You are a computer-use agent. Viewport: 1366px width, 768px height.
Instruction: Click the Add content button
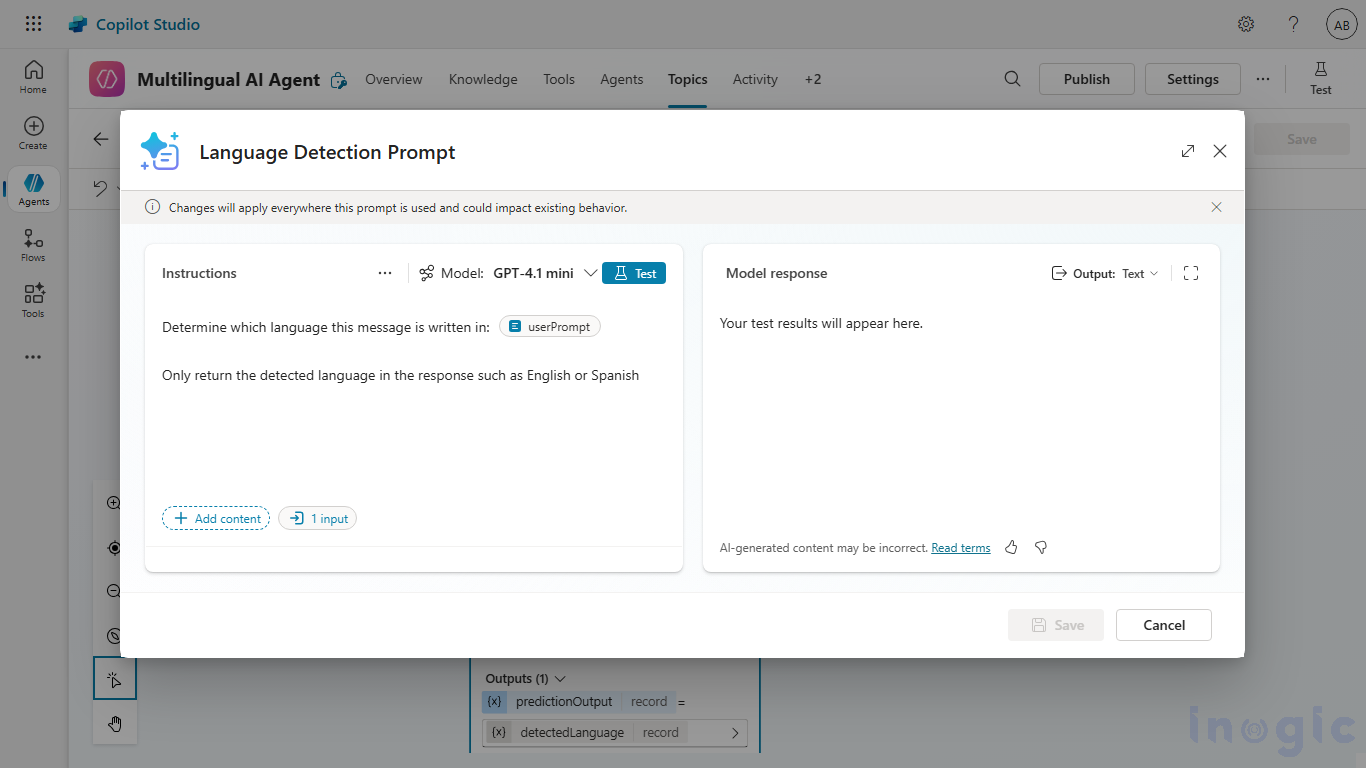pyautogui.click(x=216, y=518)
